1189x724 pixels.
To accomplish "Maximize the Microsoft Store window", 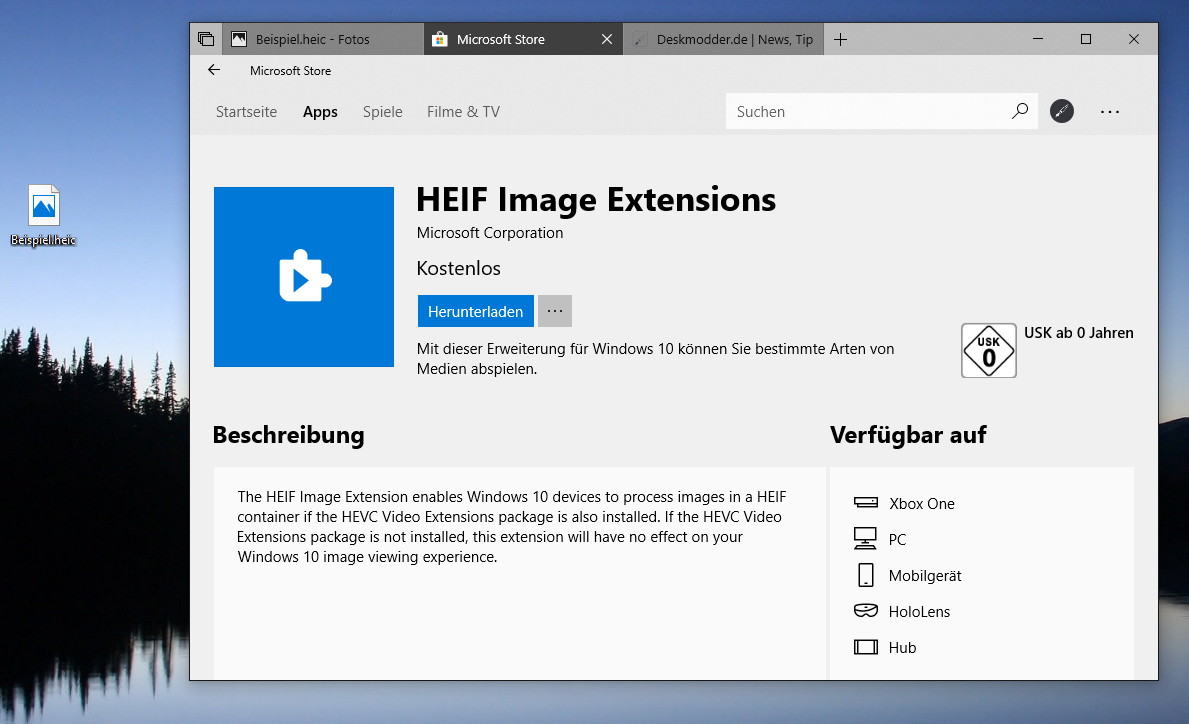I will [1086, 39].
